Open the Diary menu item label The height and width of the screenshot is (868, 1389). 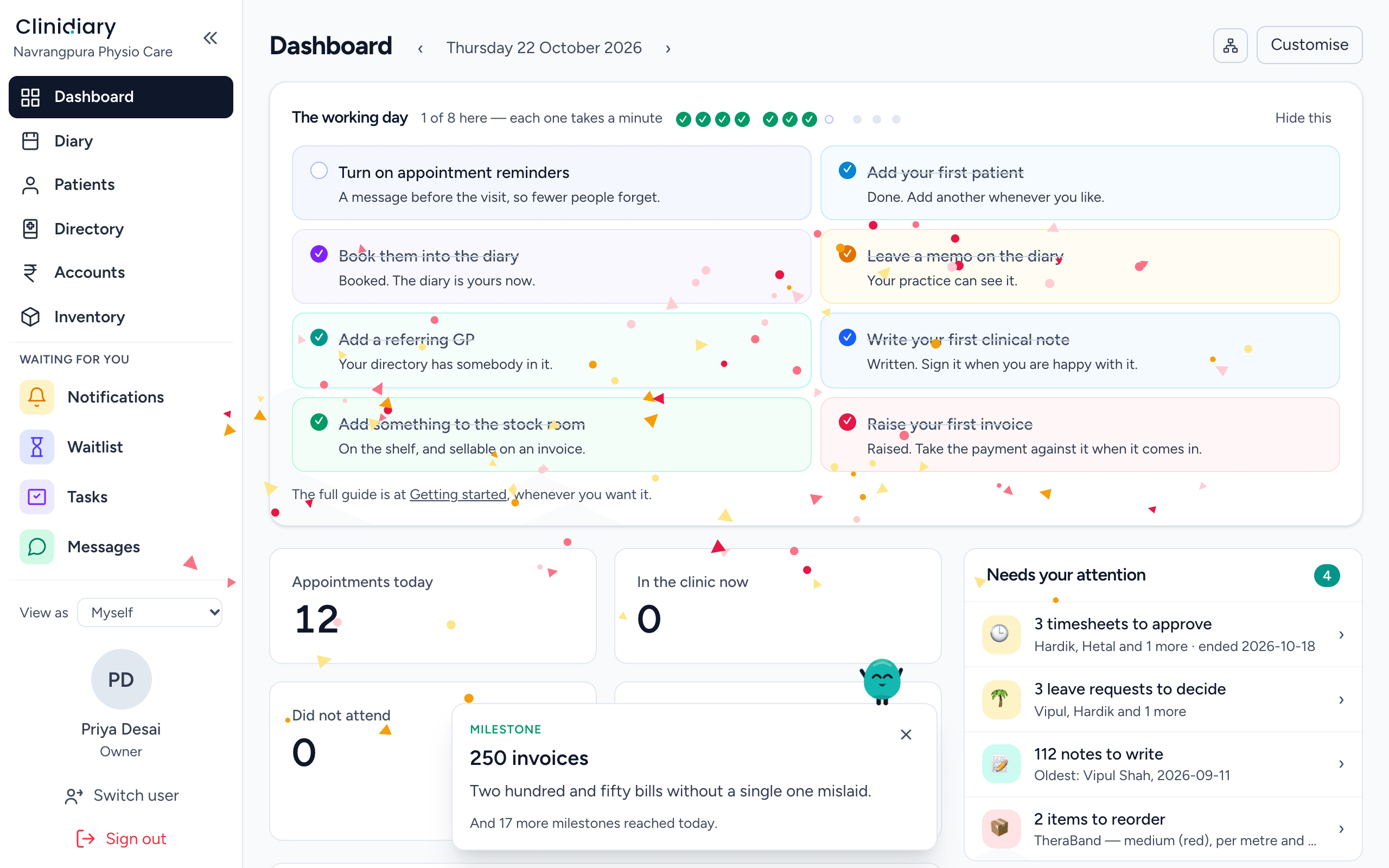click(73, 141)
